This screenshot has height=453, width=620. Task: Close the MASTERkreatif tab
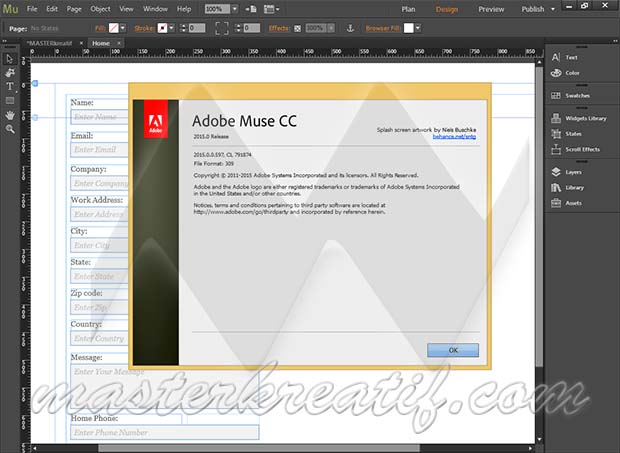(x=81, y=43)
